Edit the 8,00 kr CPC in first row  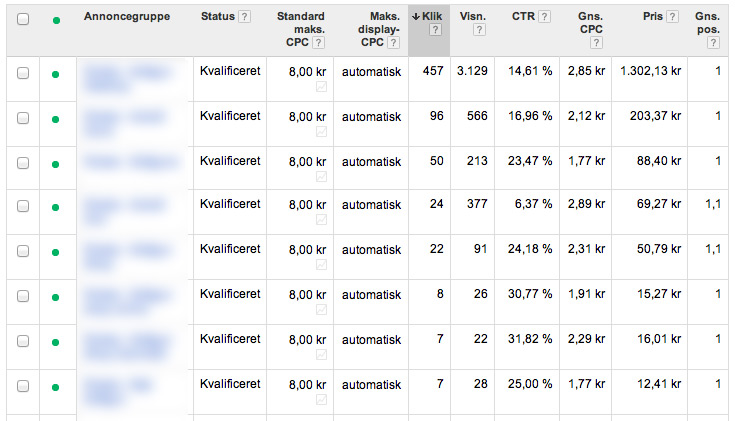[307, 72]
